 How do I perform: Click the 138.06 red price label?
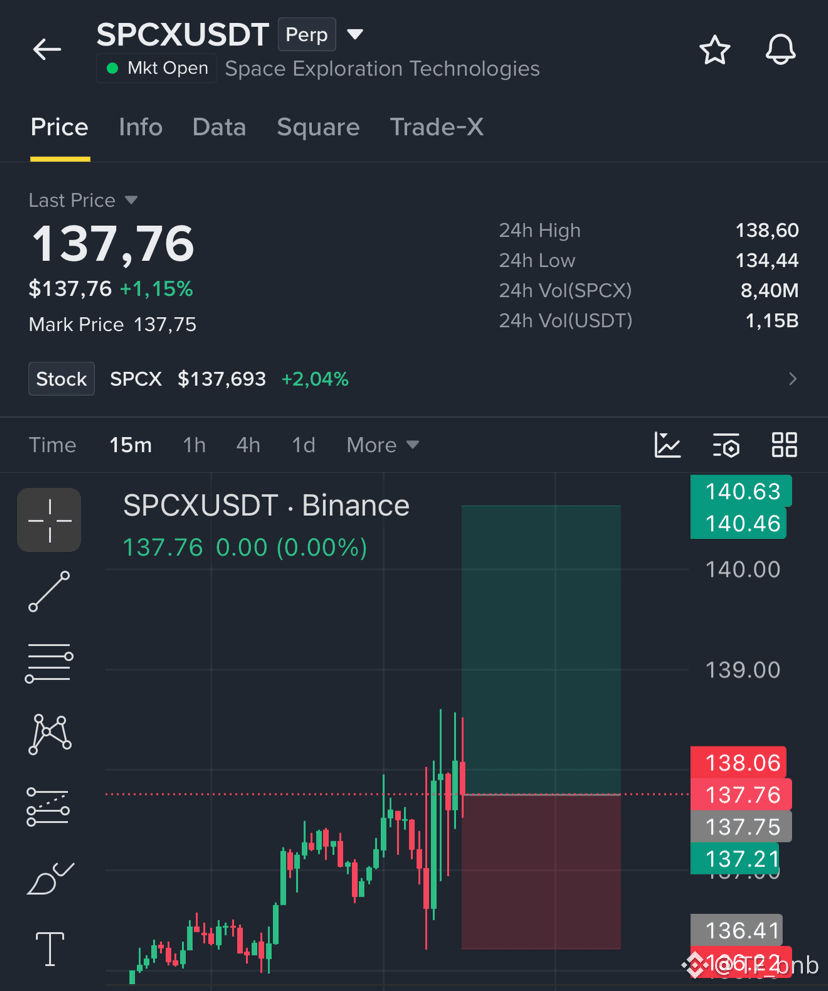(738, 763)
